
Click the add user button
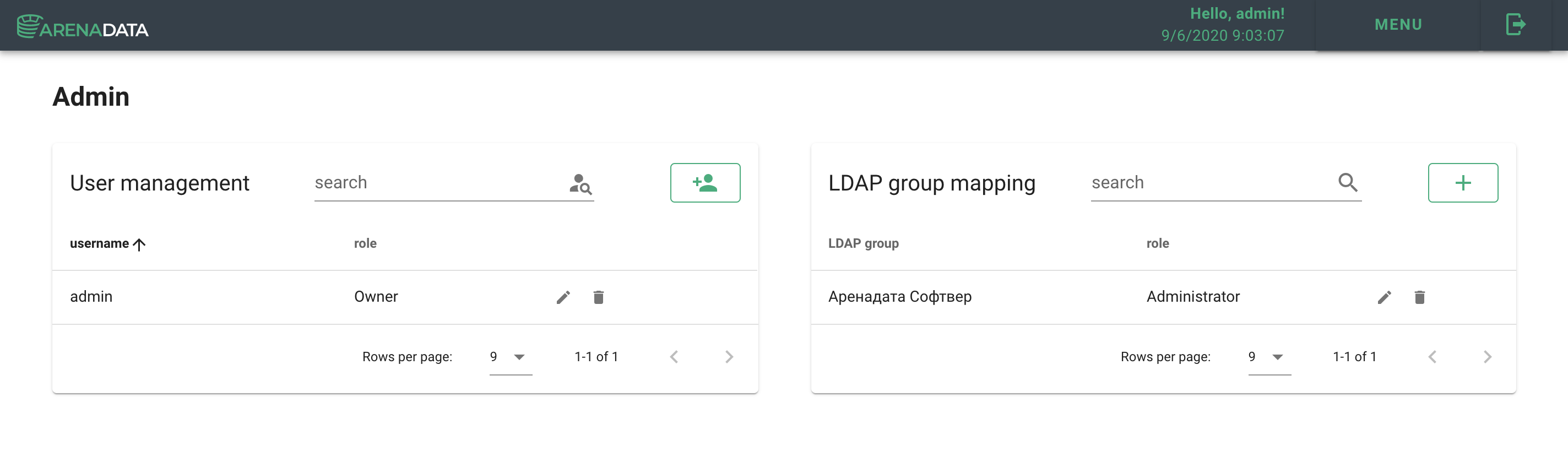(x=705, y=183)
